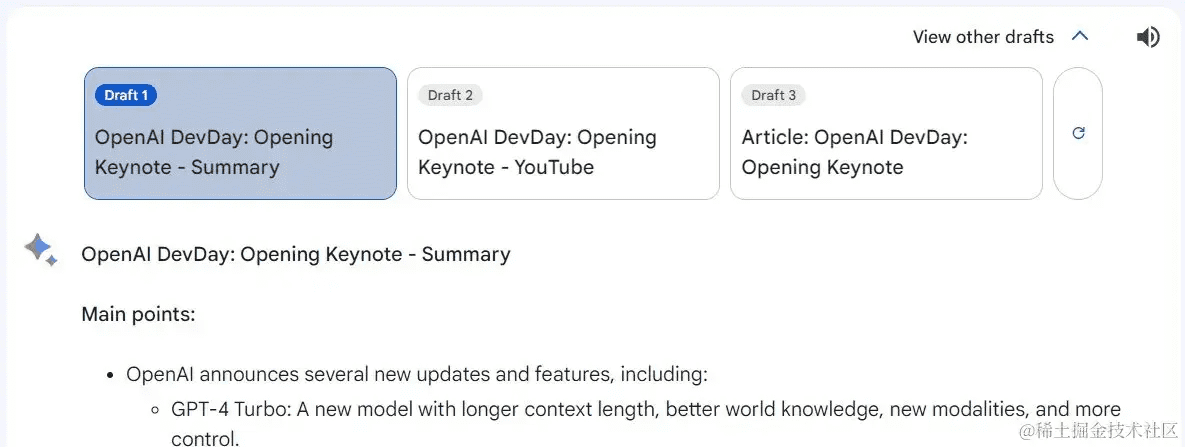Viewport: 1185px width, 447px height.
Task: Select the Draft 1 summary card
Action: click(240, 133)
